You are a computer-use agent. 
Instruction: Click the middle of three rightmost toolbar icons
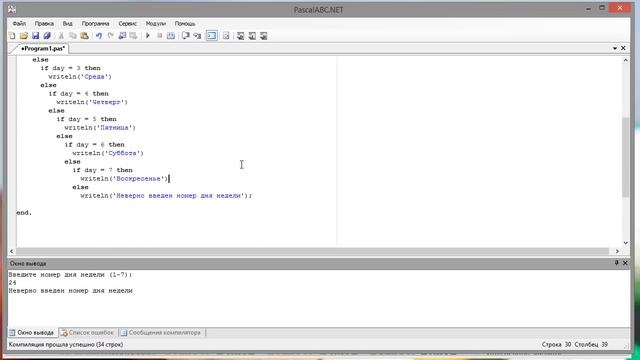point(252,36)
